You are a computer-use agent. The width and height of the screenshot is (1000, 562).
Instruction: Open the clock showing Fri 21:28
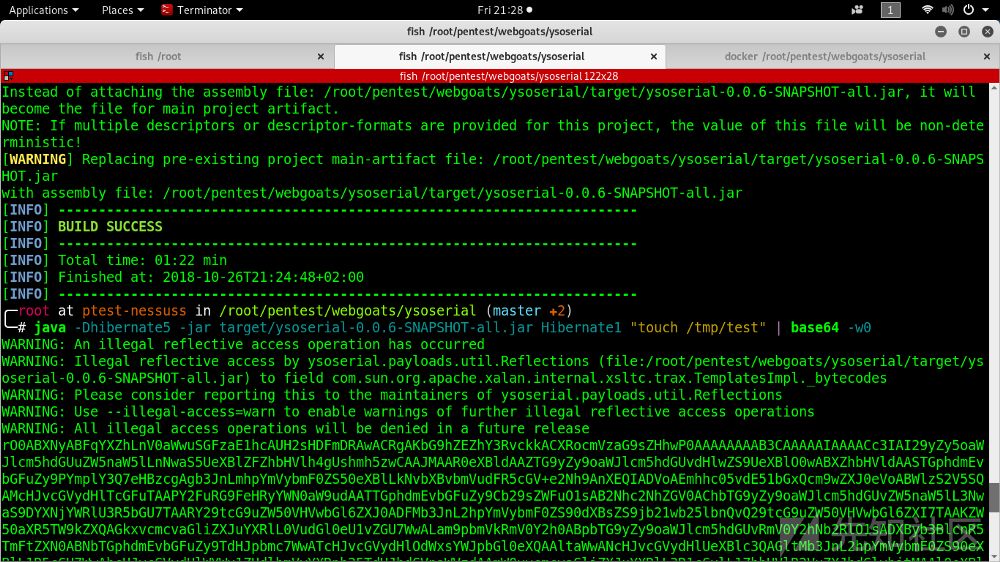coord(504,10)
